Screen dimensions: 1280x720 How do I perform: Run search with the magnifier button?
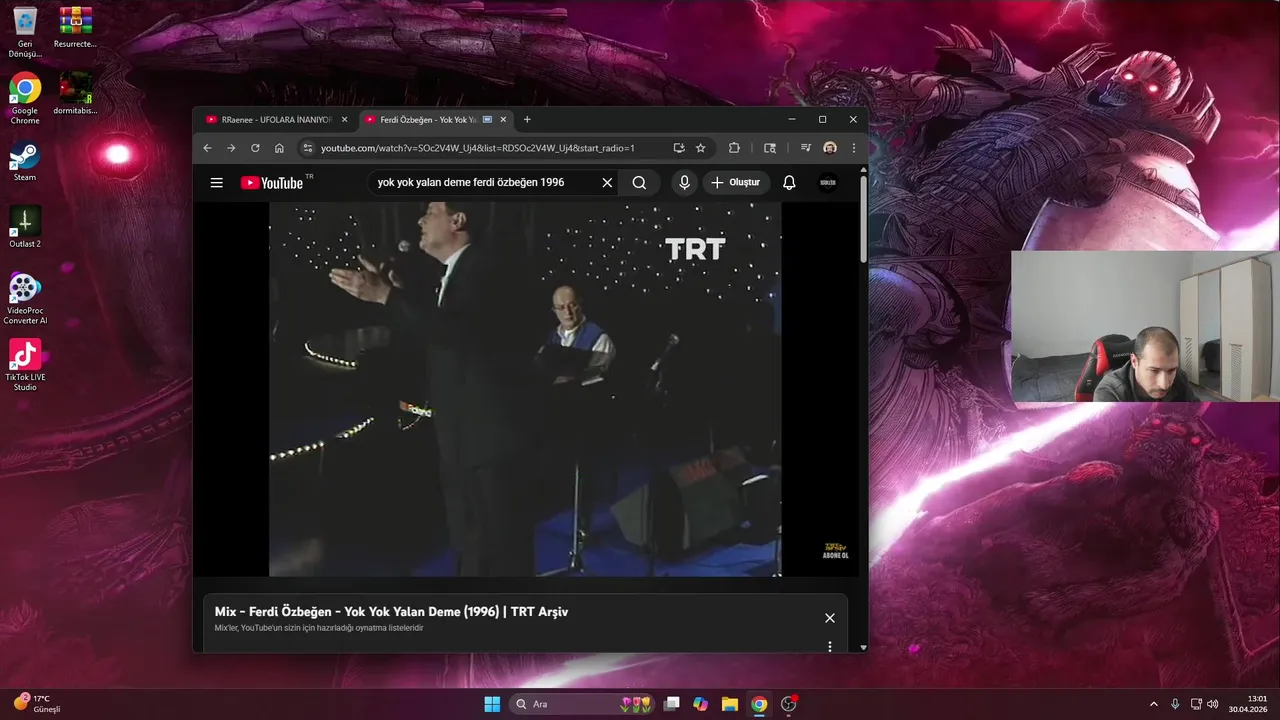[x=639, y=183]
